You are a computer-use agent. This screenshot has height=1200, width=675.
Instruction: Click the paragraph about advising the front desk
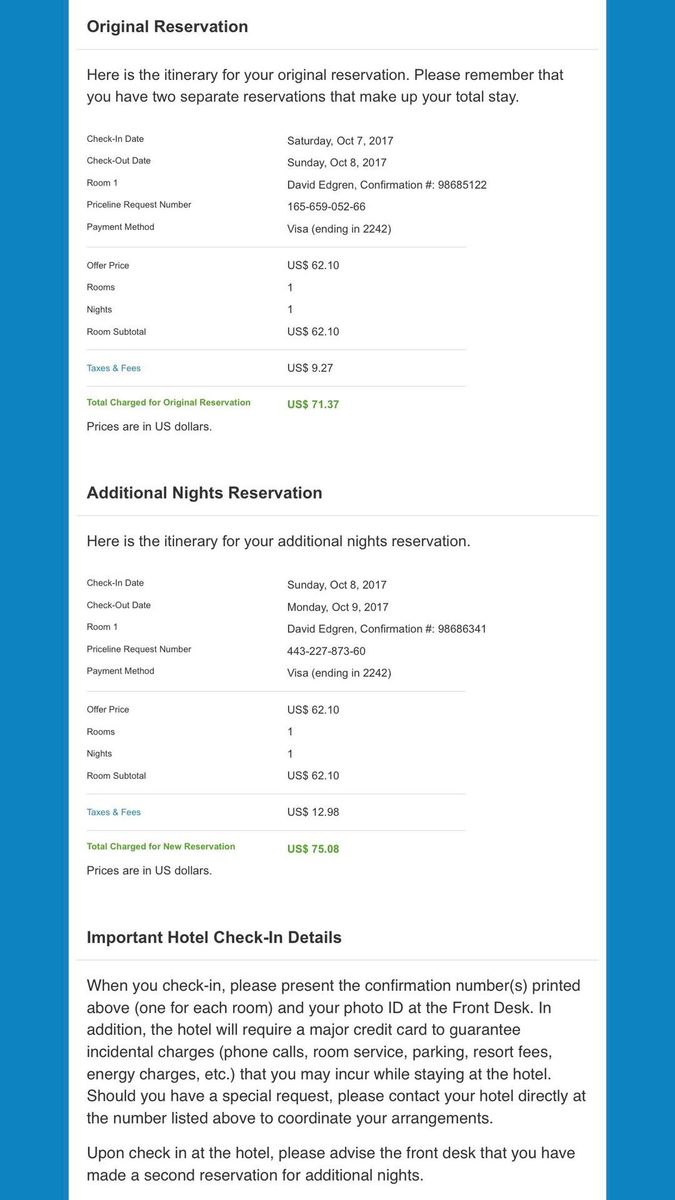coord(330,1164)
